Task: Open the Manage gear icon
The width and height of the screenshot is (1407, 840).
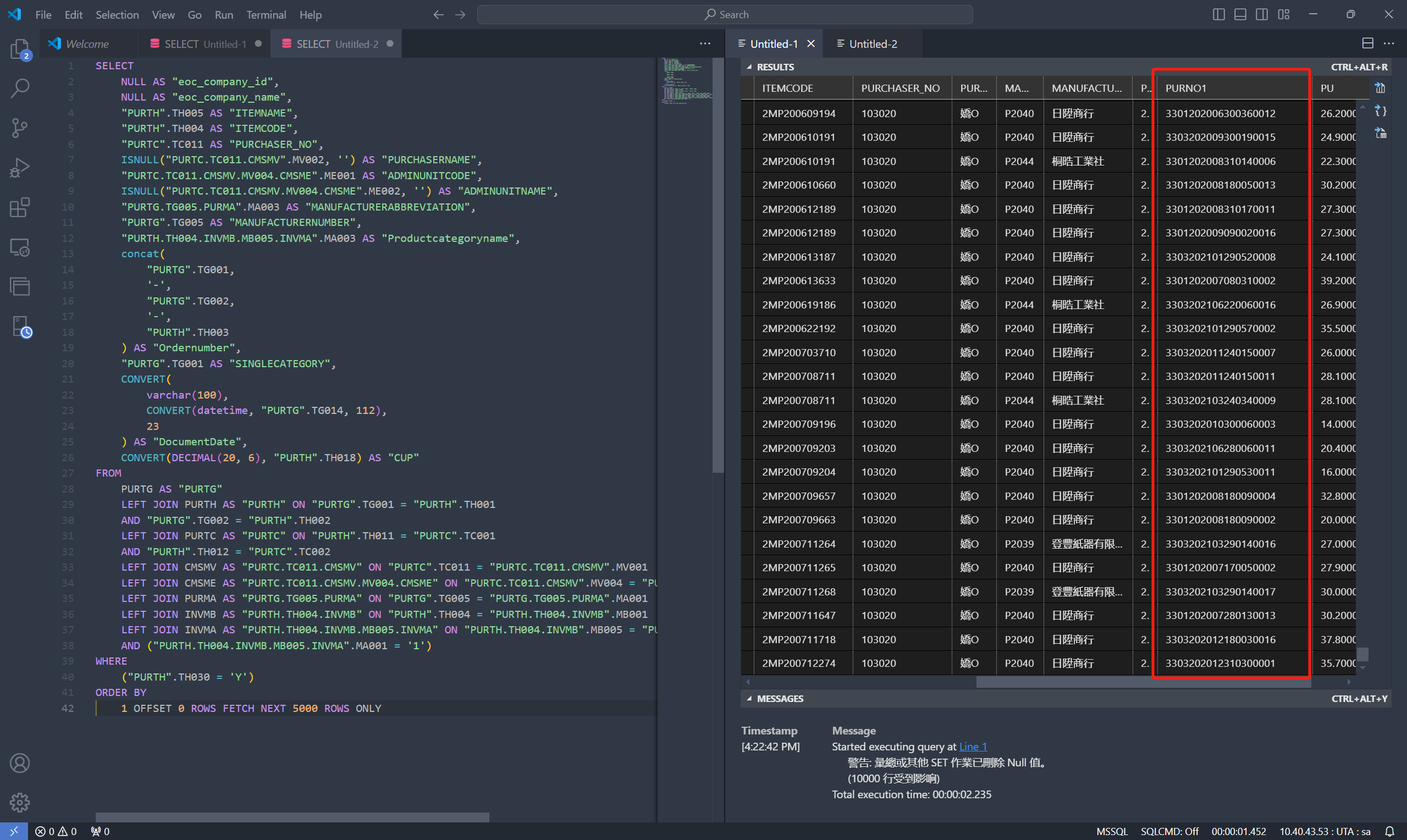Action: coord(20,802)
